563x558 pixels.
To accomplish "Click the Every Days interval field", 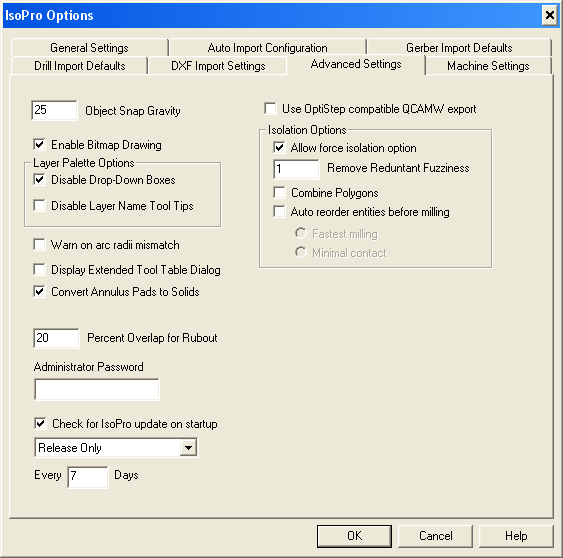I will (x=88, y=477).
